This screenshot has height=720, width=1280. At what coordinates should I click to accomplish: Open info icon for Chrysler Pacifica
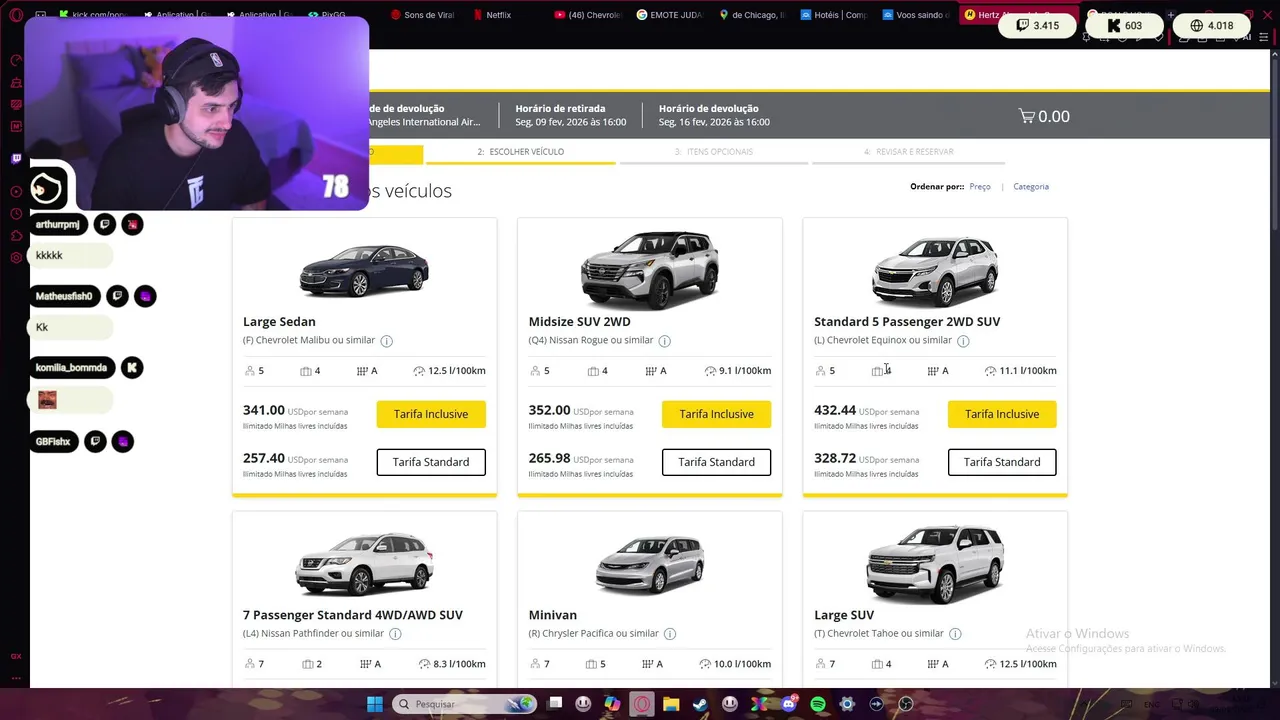670,634
